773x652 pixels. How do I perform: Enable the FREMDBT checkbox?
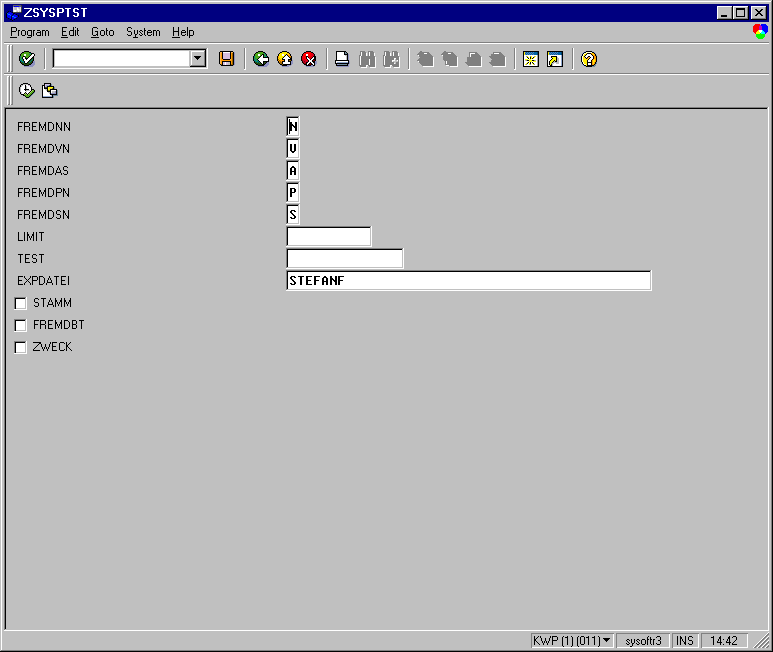[x=20, y=325]
